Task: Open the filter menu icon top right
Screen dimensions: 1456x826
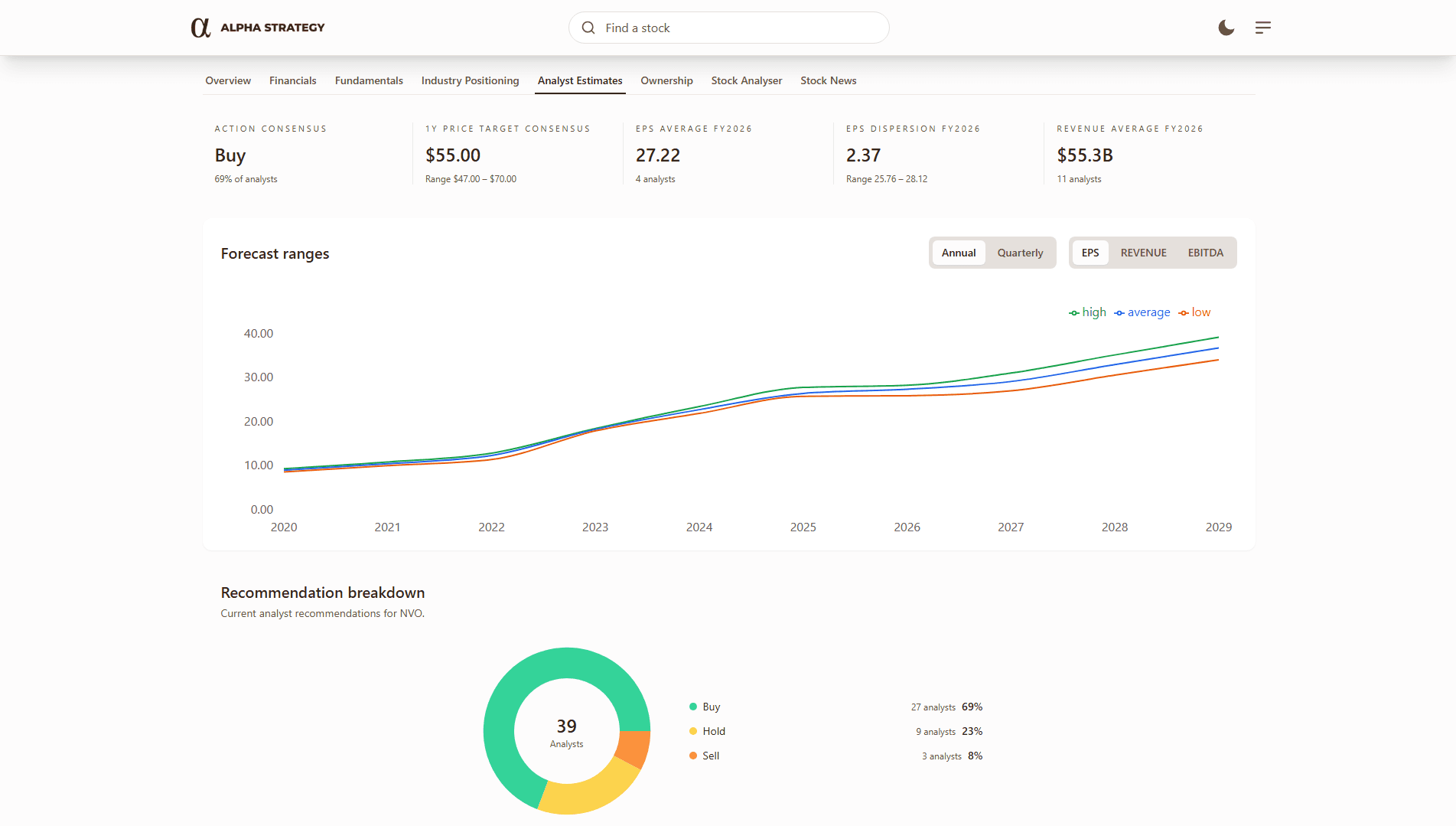Action: click(x=1262, y=28)
